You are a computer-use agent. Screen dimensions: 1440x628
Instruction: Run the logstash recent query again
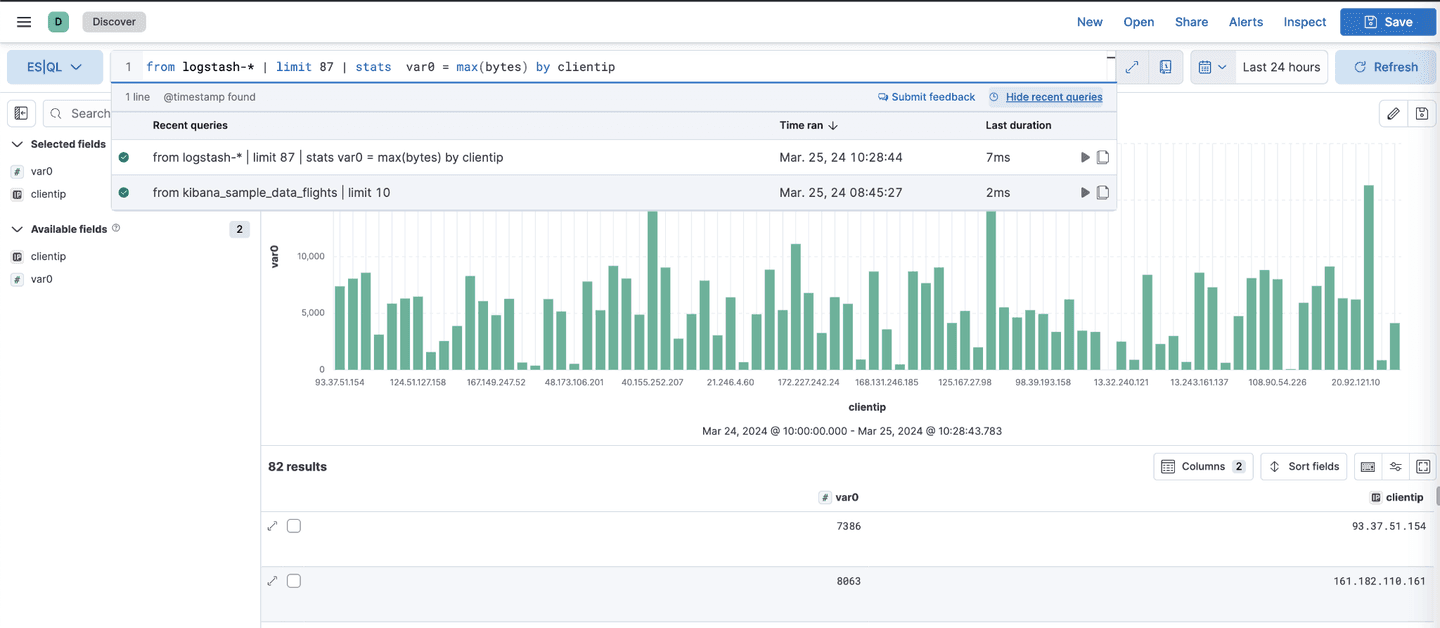coord(1085,157)
